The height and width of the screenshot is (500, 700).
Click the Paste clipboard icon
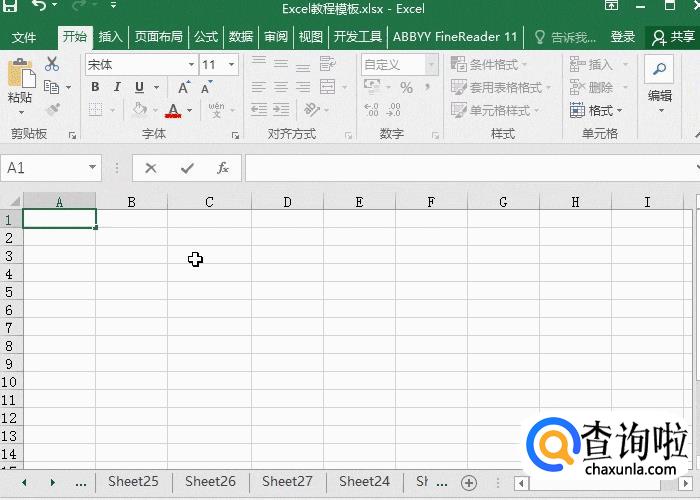tap(21, 73)
